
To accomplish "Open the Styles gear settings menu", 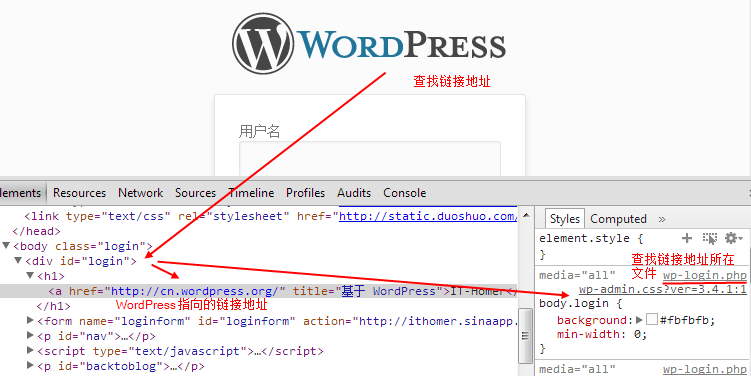I will [733, 238].
